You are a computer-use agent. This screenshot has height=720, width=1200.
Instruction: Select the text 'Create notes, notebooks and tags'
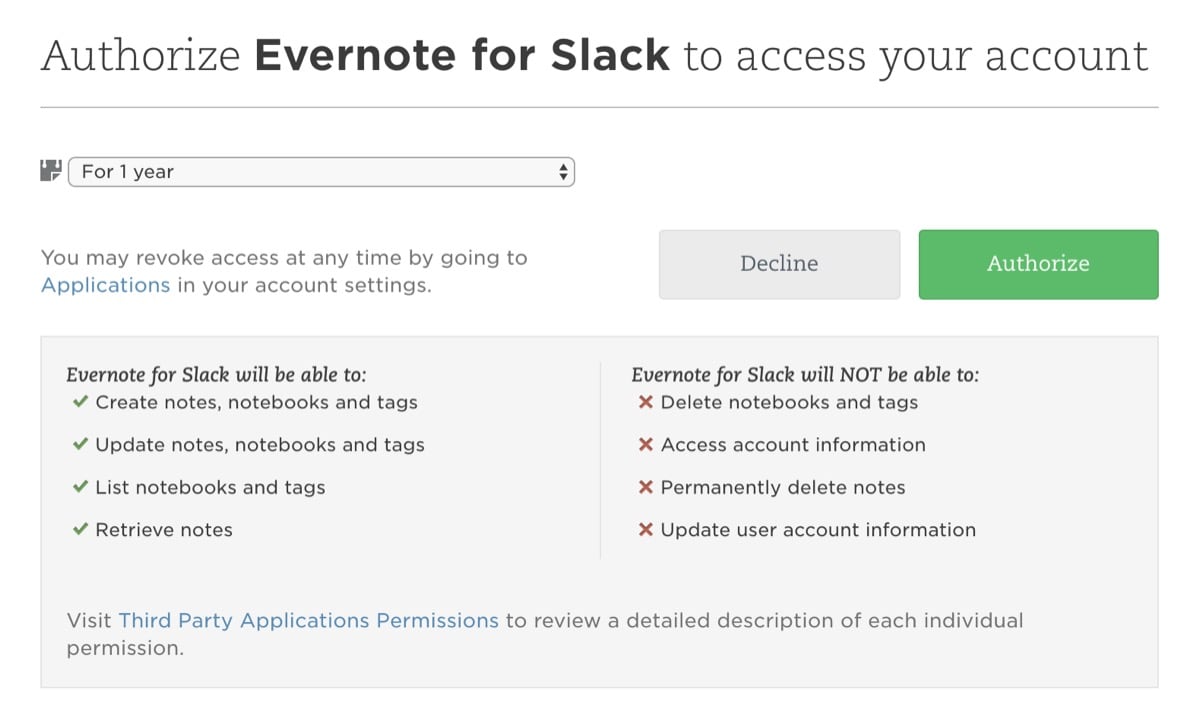click(x=256, y=402)
